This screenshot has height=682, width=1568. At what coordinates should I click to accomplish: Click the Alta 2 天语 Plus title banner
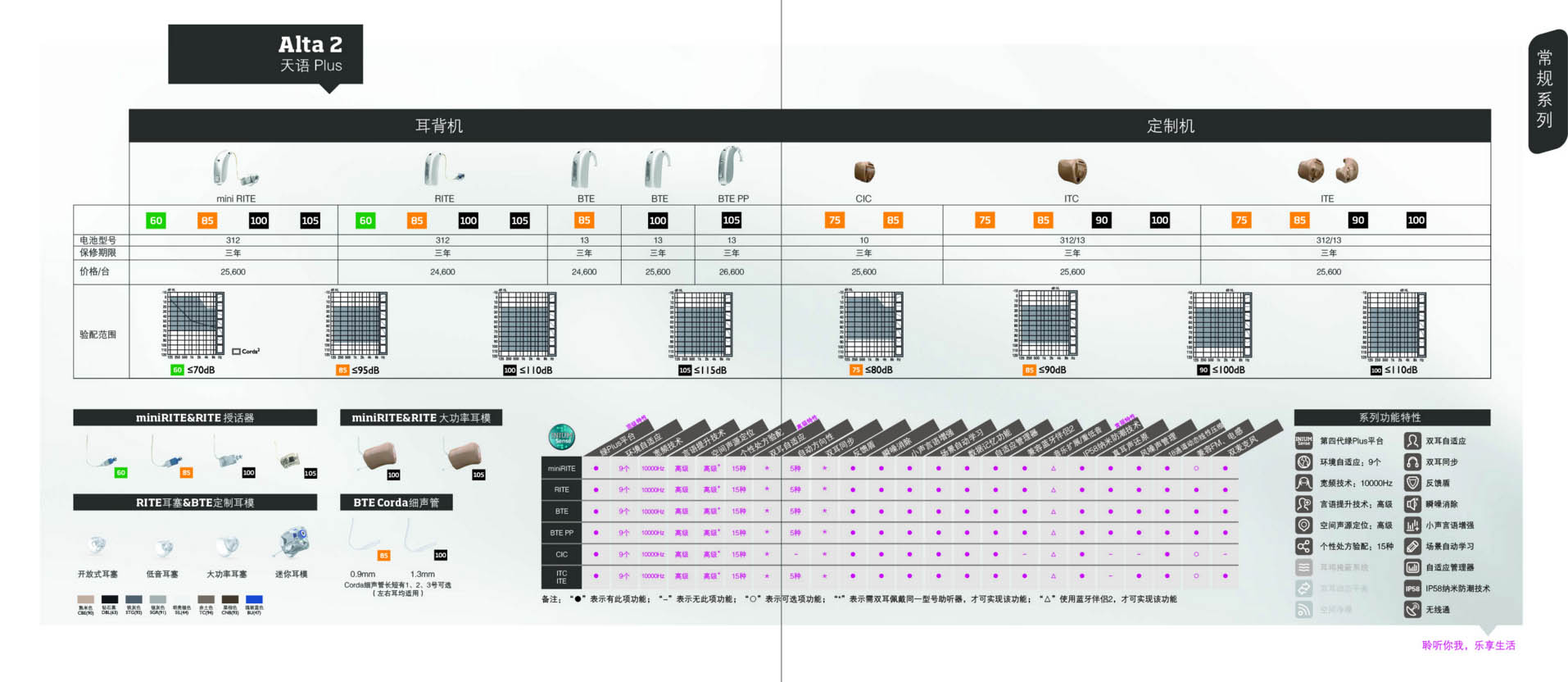pyautogui.click(x=265, y=54)
